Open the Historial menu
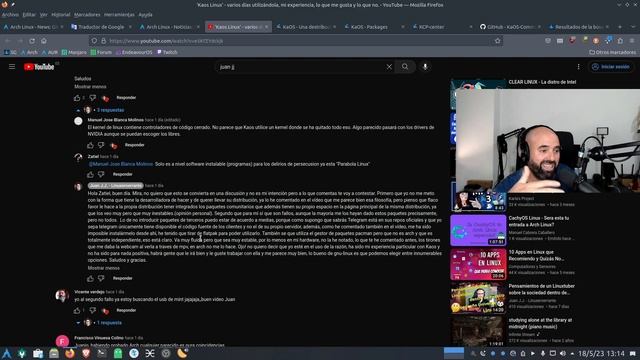 [61, 15]
